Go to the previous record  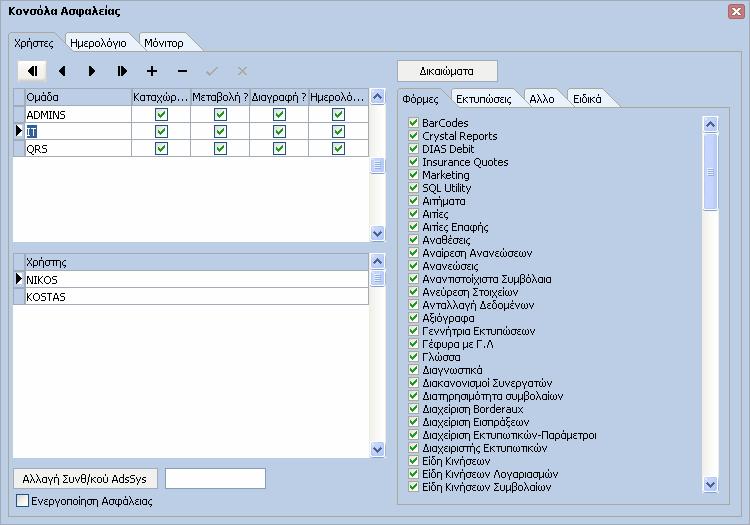click(x=62, y=71)
